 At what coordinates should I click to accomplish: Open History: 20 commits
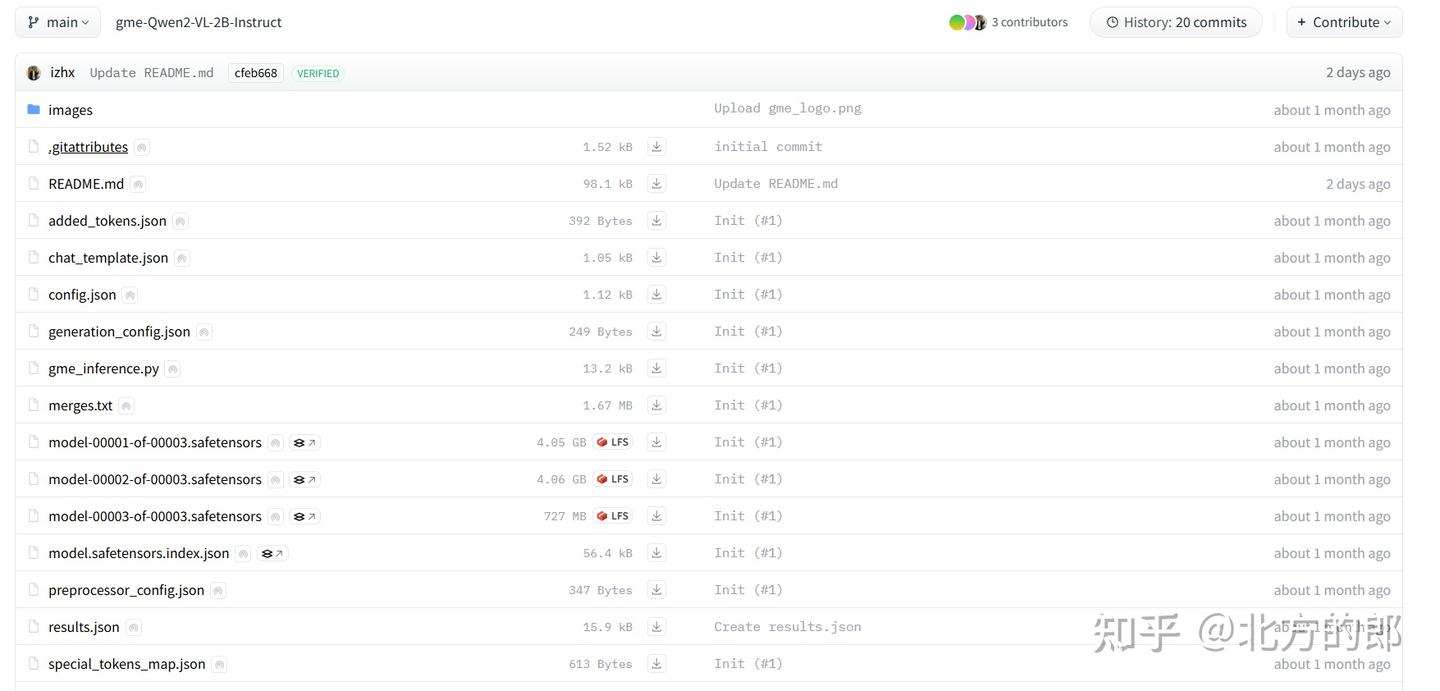pos(1176,22)
